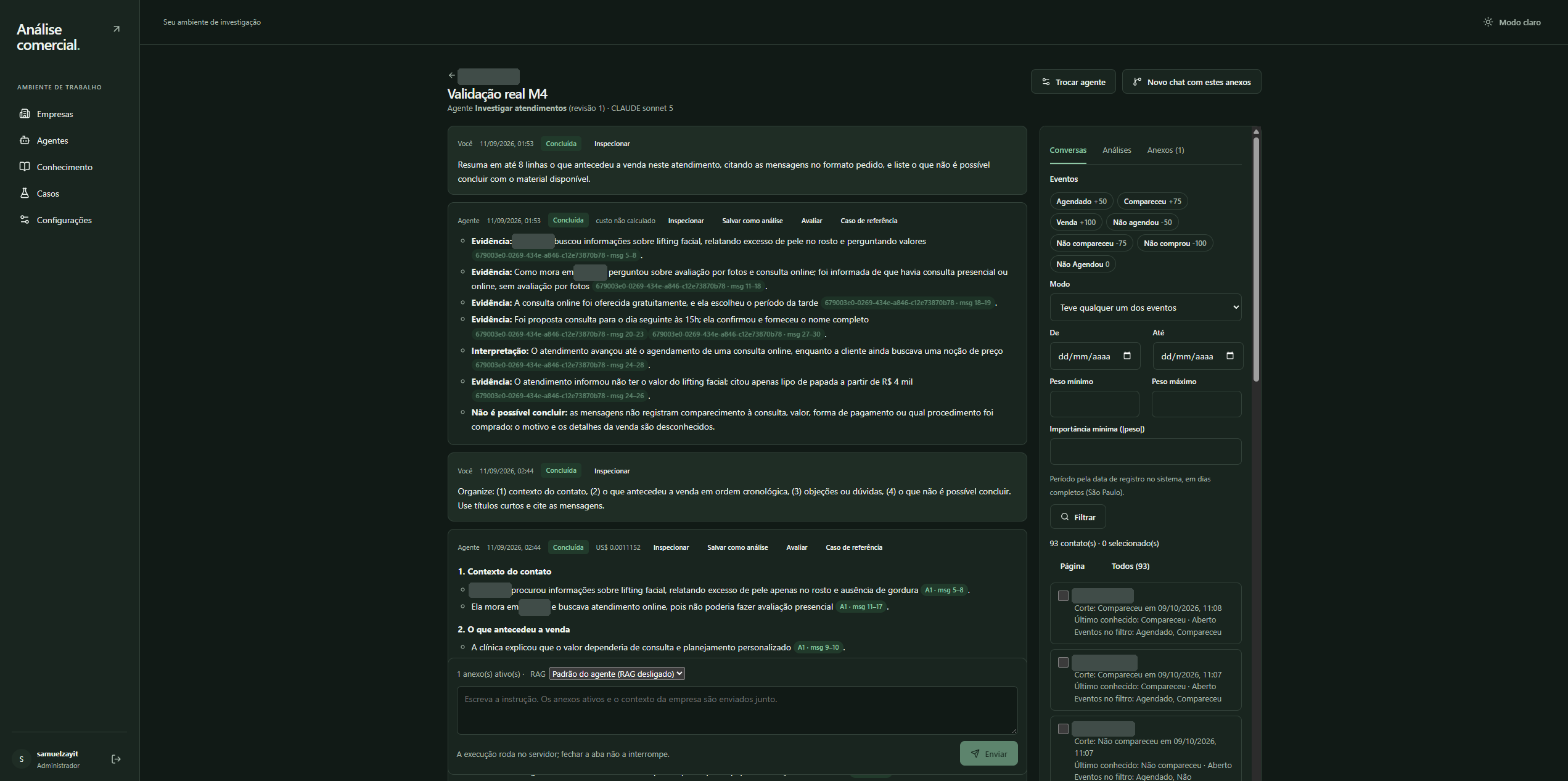
Task: Click the instruction text area
Action: [737, 710]
